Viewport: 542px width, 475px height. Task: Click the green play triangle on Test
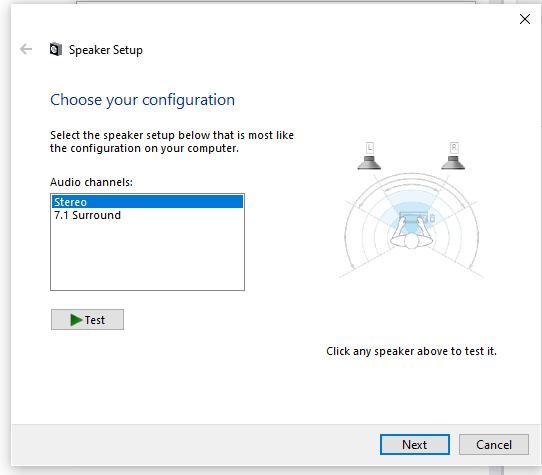(x=76, y=320)
